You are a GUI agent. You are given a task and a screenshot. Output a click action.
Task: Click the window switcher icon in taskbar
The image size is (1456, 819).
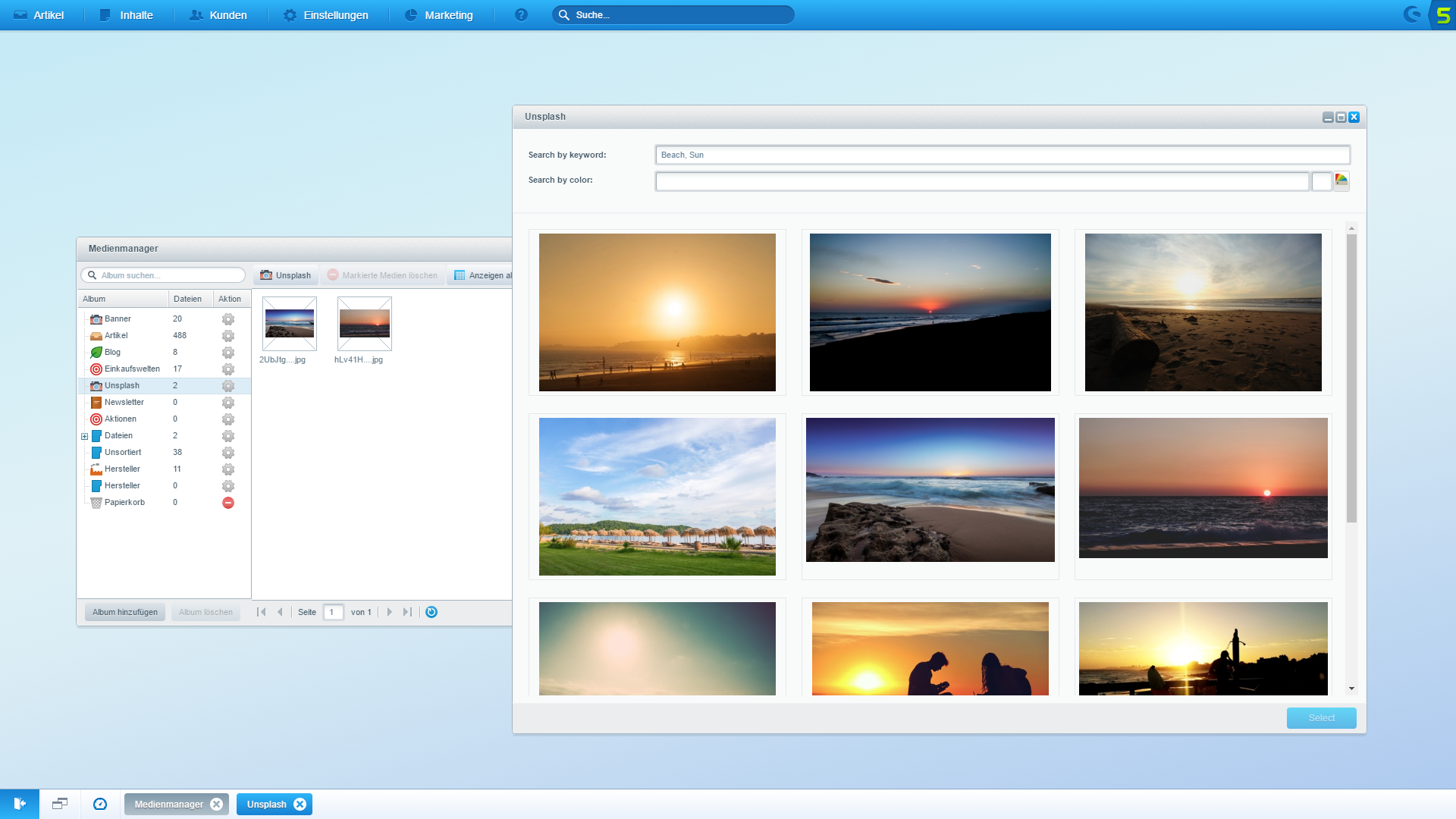coord(60,804)
